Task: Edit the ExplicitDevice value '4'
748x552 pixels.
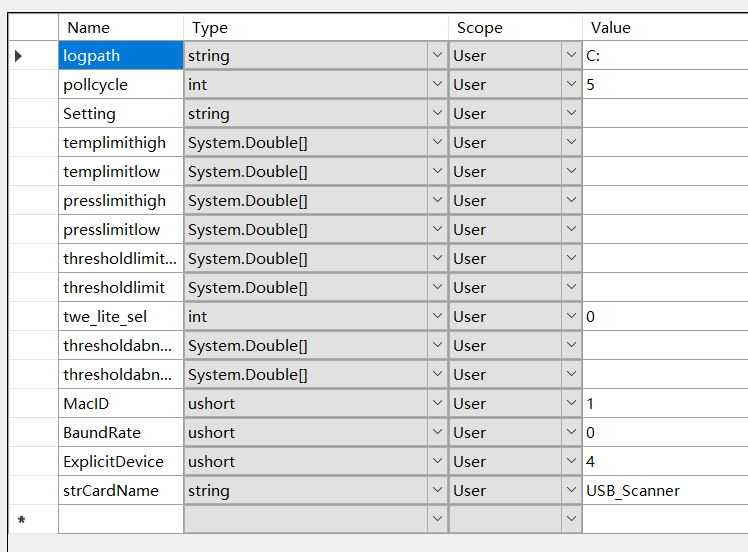Action: [665, 461]
